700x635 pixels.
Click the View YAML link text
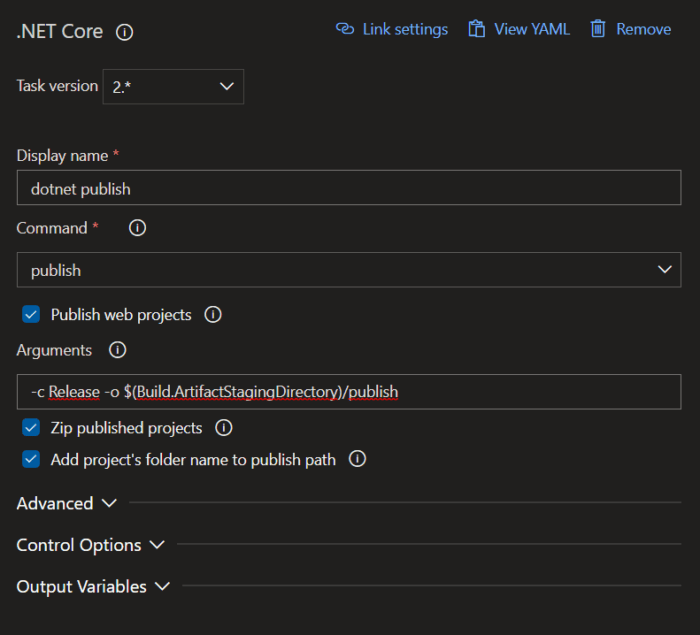pyautogui.click(x=531, y=29)
